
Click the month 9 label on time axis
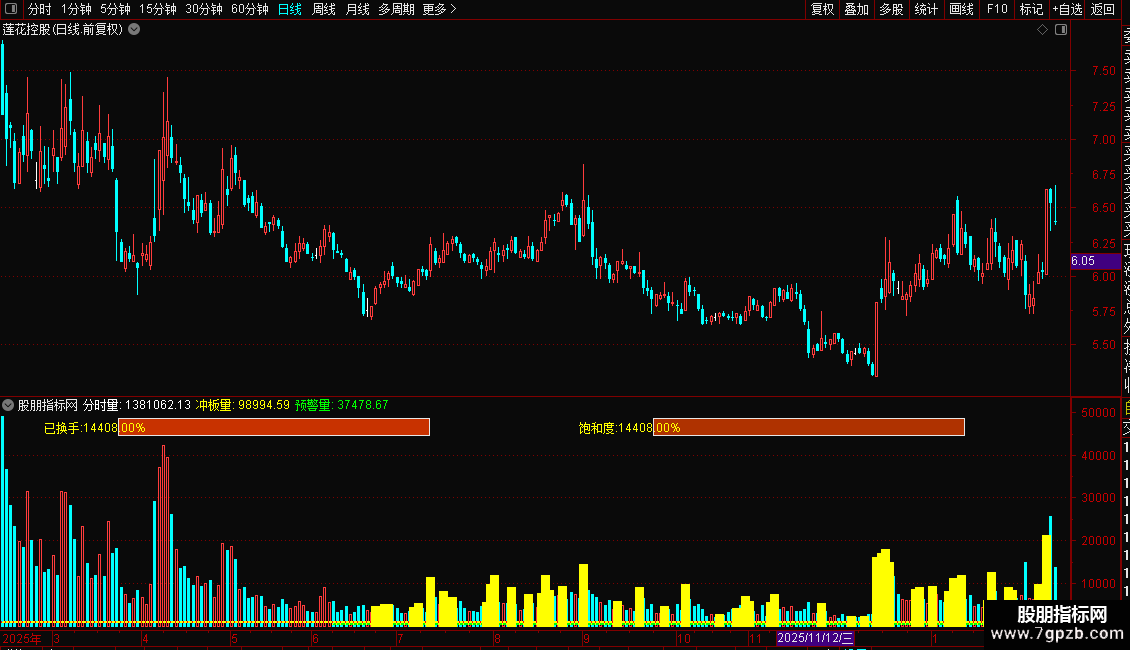[587, 638]
